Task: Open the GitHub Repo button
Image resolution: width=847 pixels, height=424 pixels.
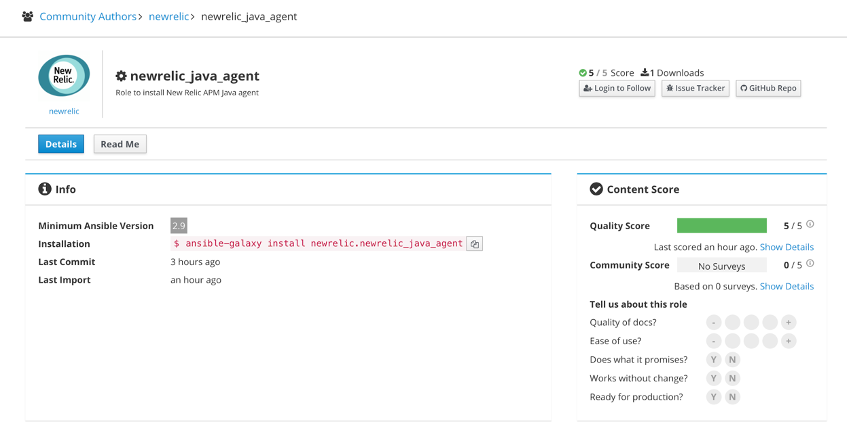Action: coord(768,88)
